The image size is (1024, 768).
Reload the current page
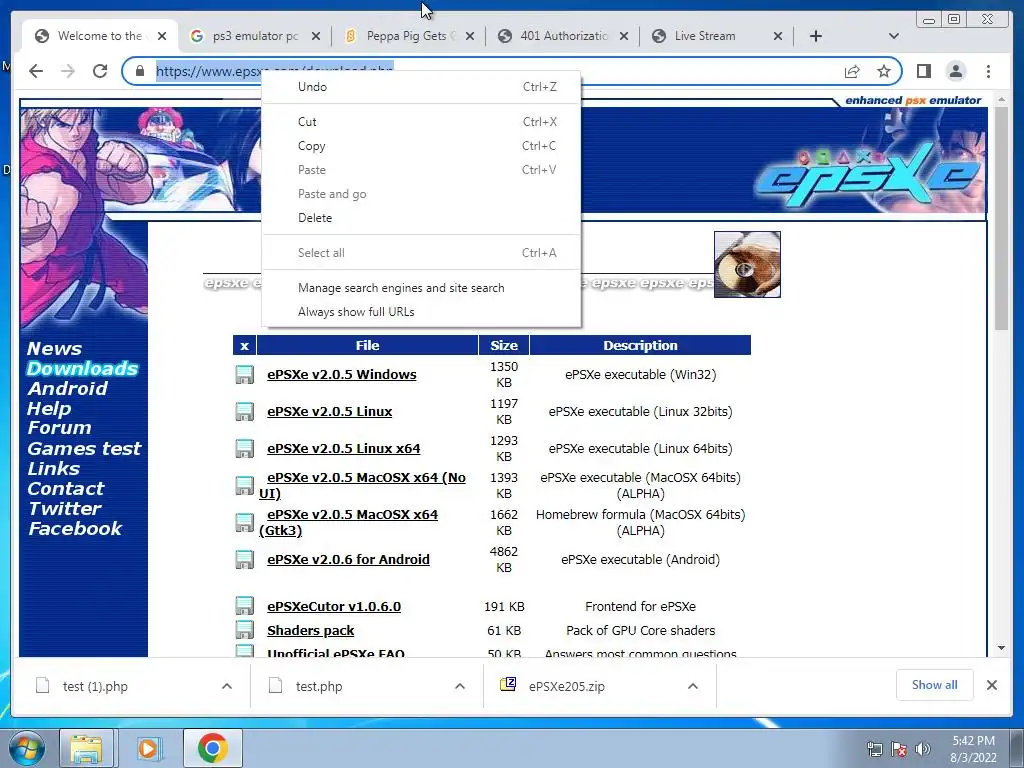point(99,71)
